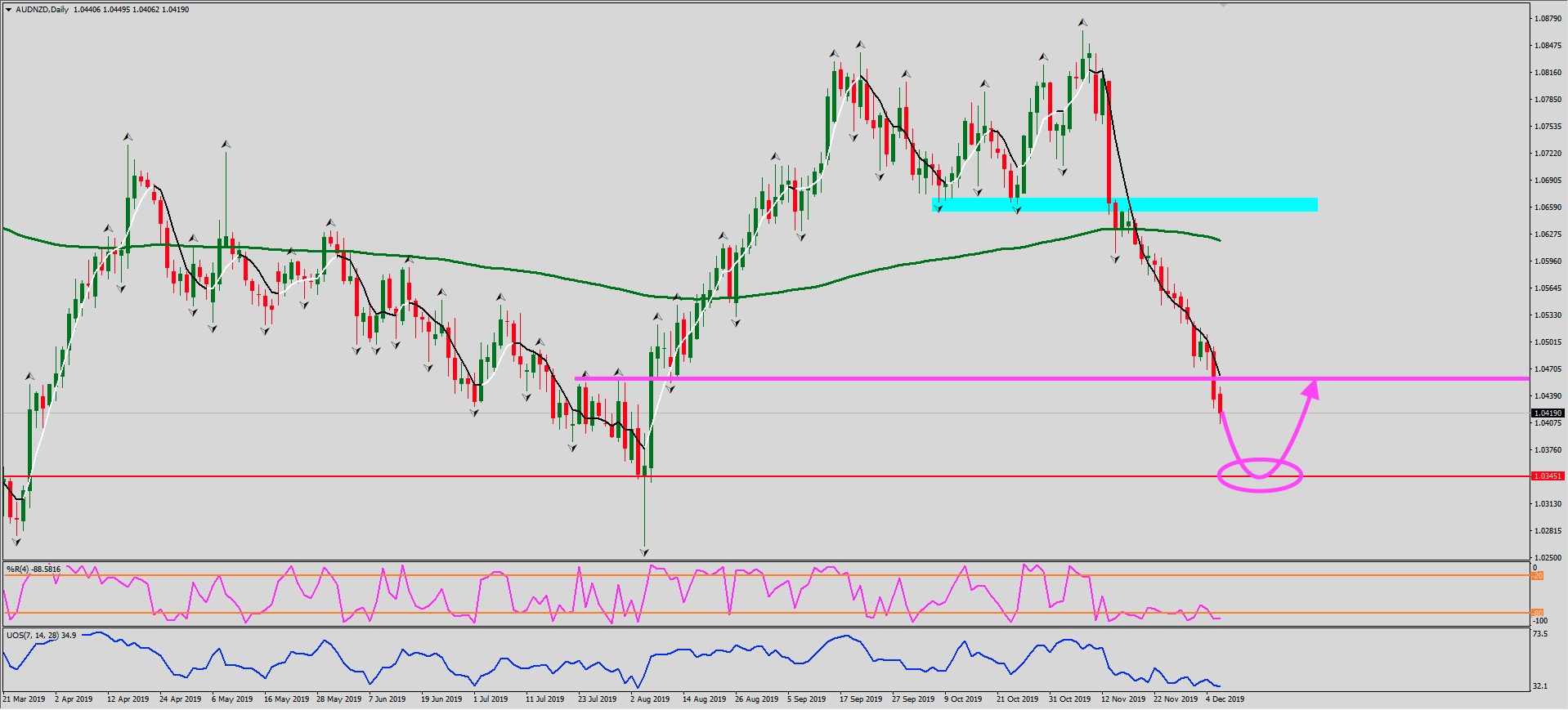This screenshot has height=710, width=1568.
Task: Click the 1.05960 price axis label
Action: pos(1548,261)
